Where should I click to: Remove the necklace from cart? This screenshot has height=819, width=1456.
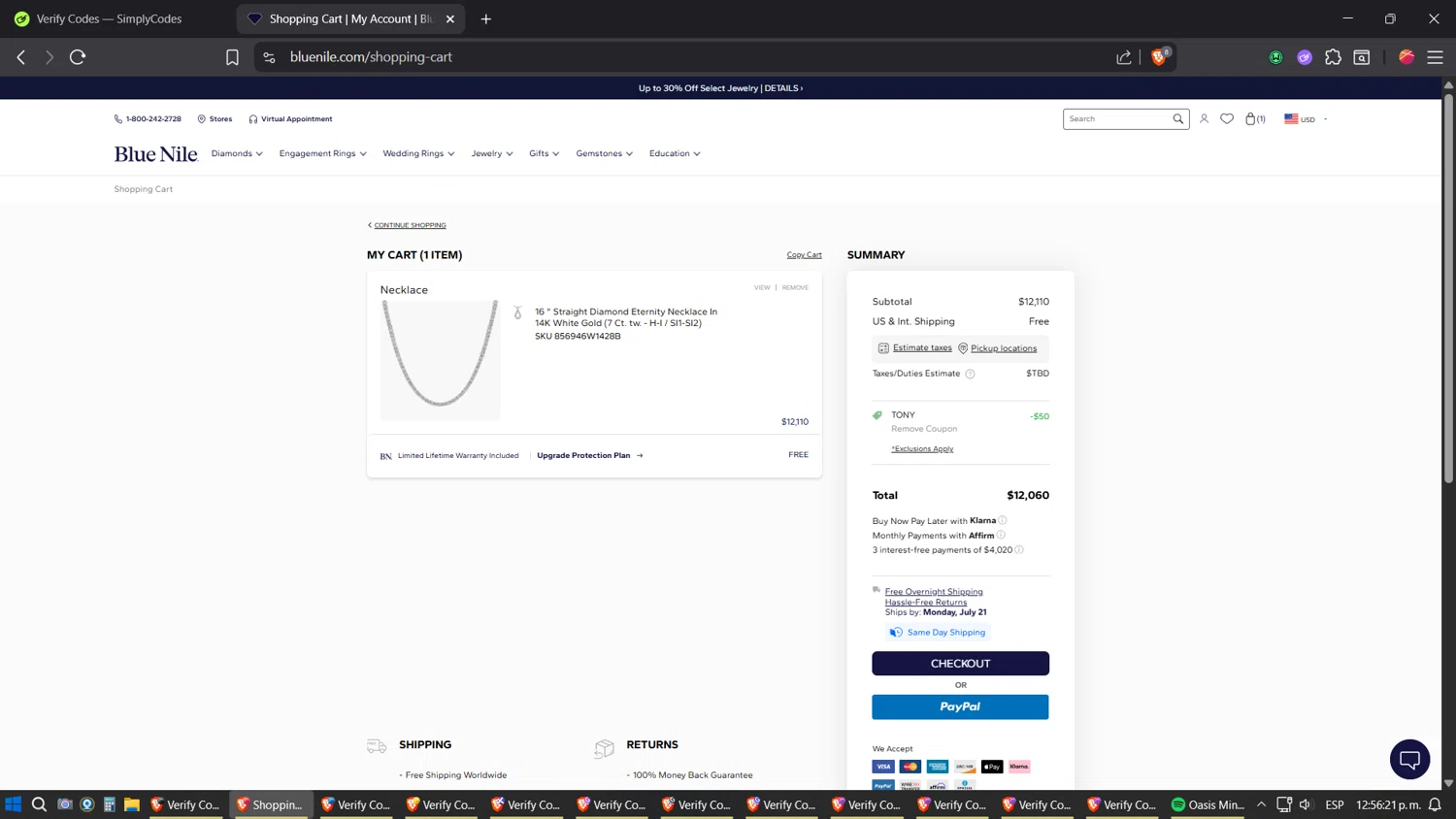click(795, 287)
